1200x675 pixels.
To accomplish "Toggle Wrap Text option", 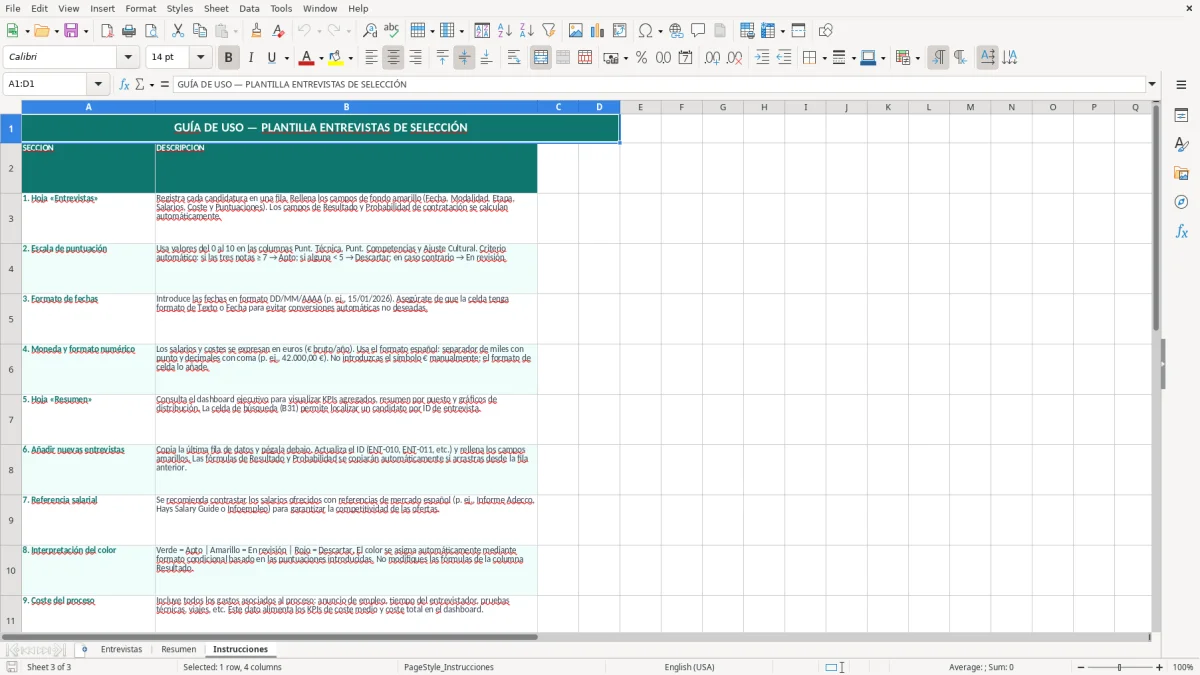I will [x=514, y=58].
